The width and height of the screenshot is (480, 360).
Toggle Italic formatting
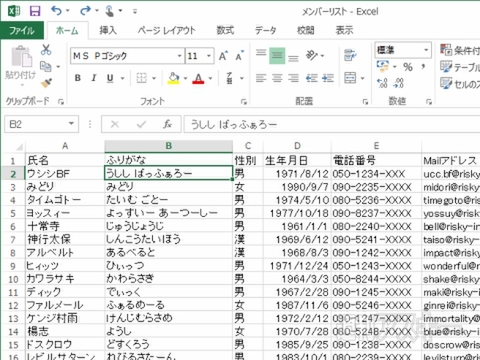(94, 78)
